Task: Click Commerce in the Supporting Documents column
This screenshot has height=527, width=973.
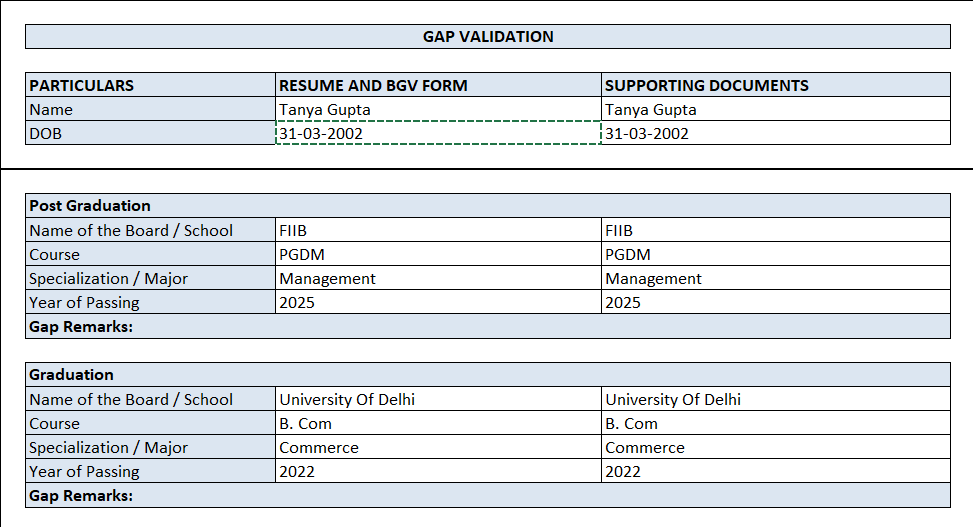Action: (775, 448)
